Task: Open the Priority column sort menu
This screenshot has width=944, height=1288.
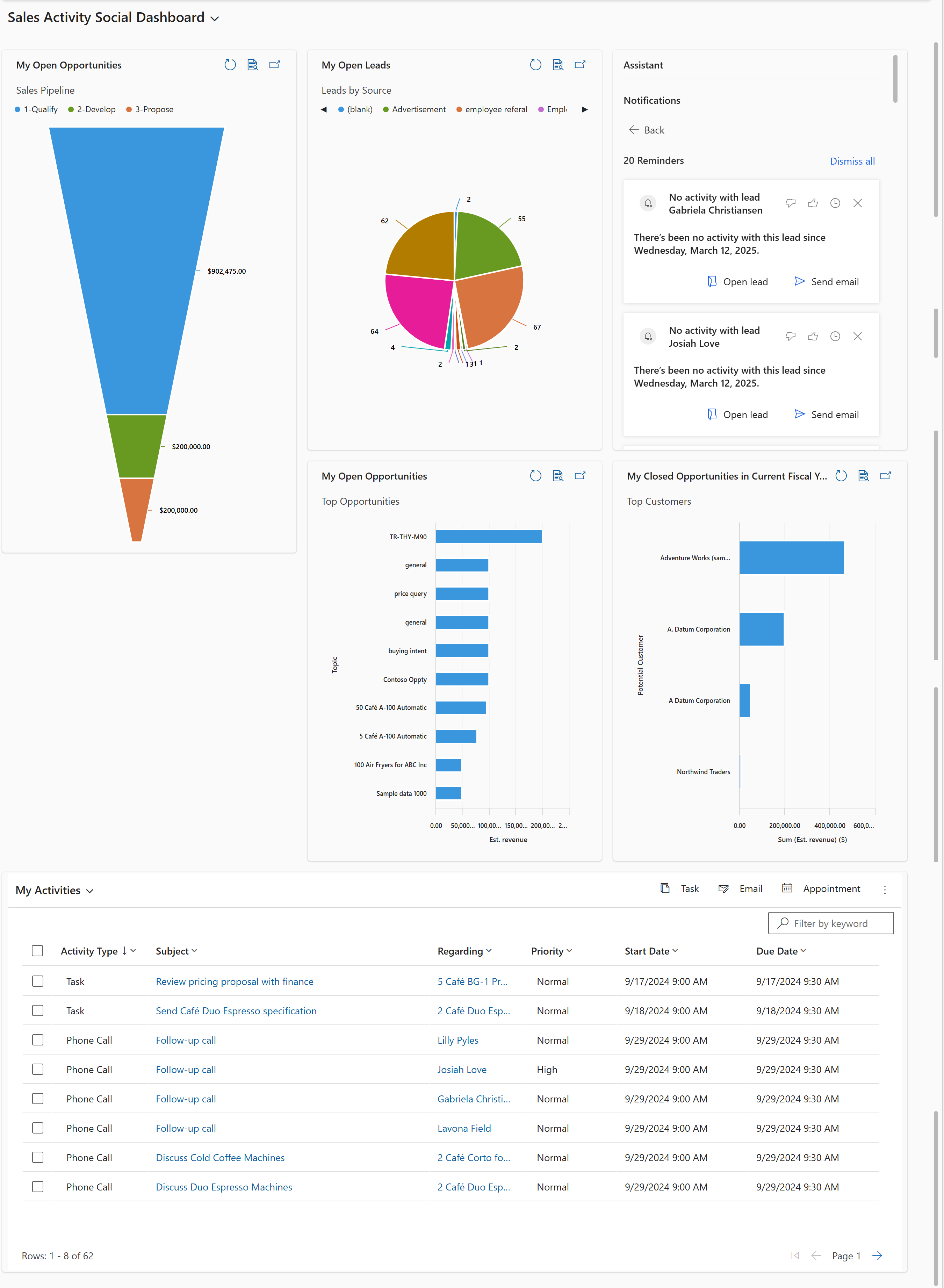Action: point(569,950)
